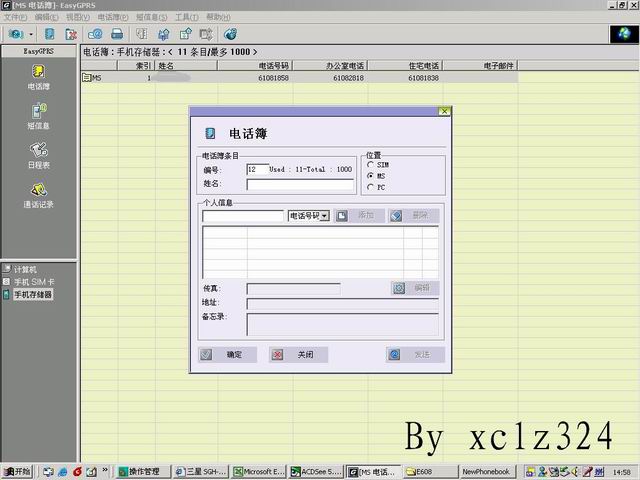Click the 删除 button in dialog
The height and width of the screenshot is (480, 640).
(x=414, y=216)
